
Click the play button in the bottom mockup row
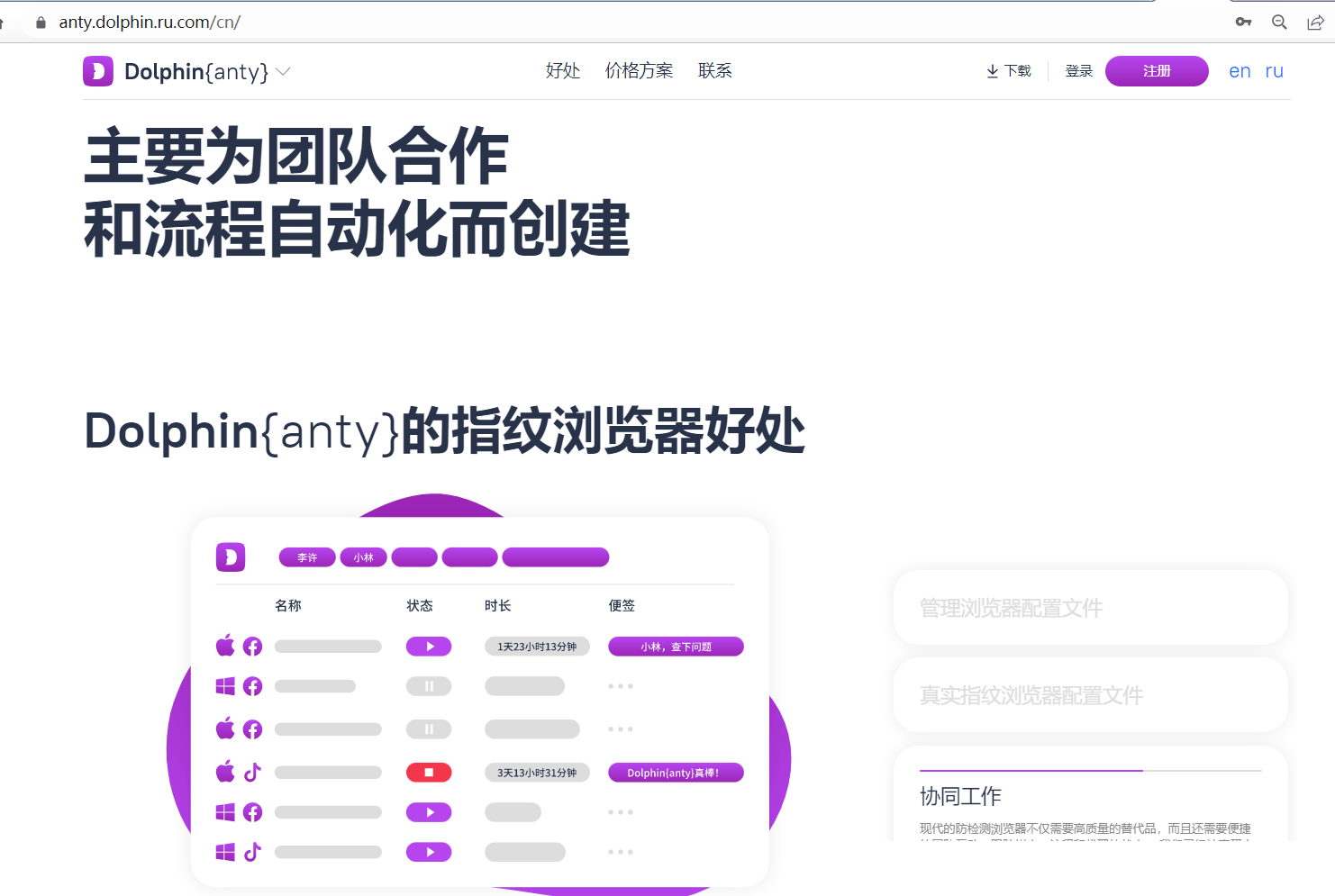[429, 852]
